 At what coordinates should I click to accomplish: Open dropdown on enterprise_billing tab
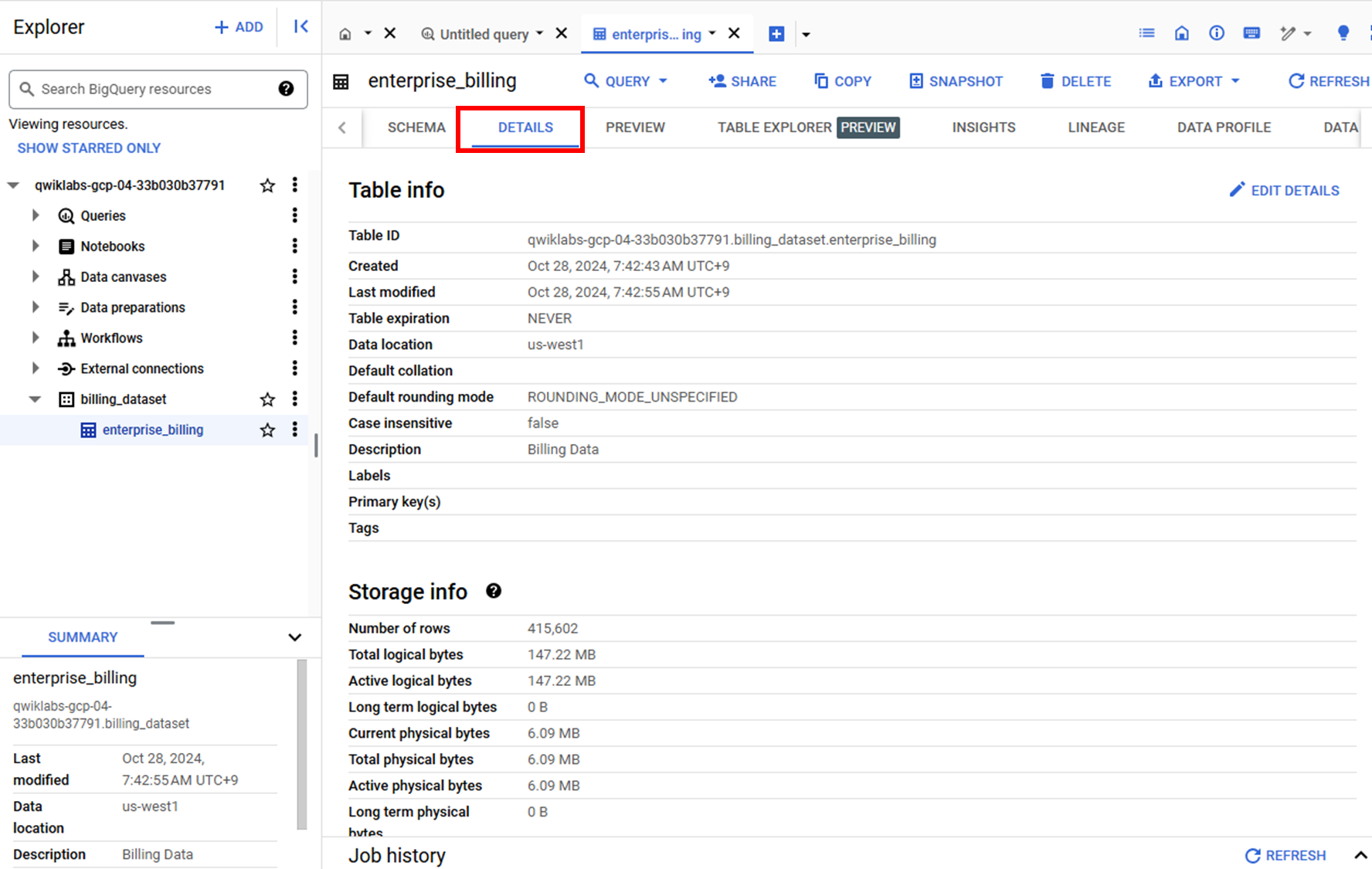[x=712, y=33]
